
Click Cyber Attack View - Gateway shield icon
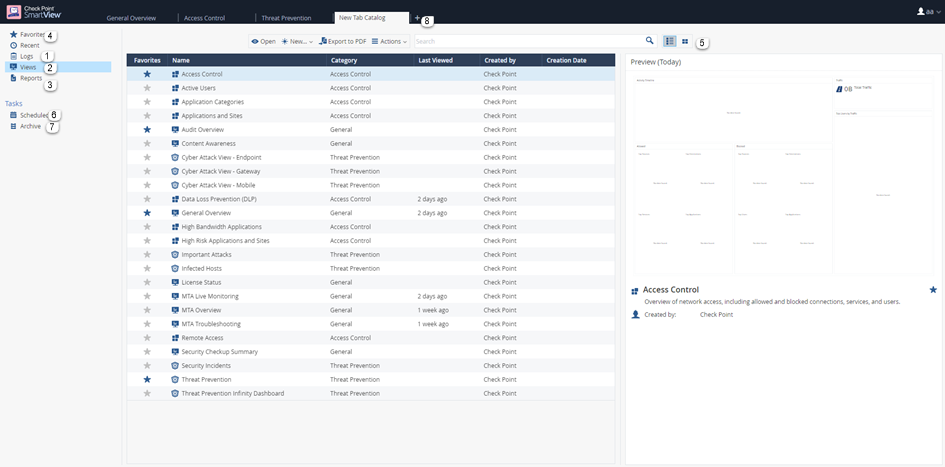click(x=175, y=171)
